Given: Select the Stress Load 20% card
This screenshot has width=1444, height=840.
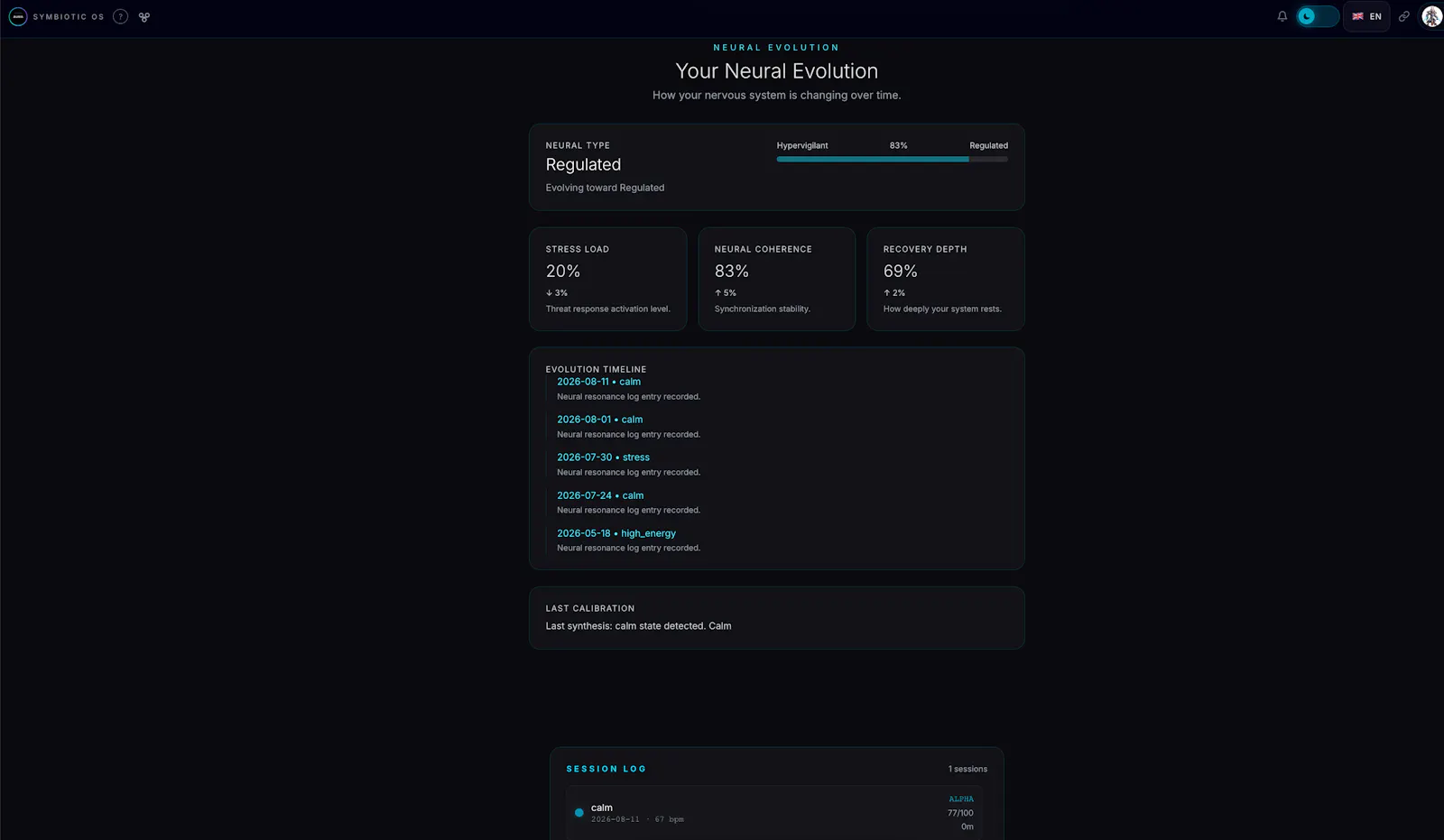Looking at the screenshot, I should 607,279.
